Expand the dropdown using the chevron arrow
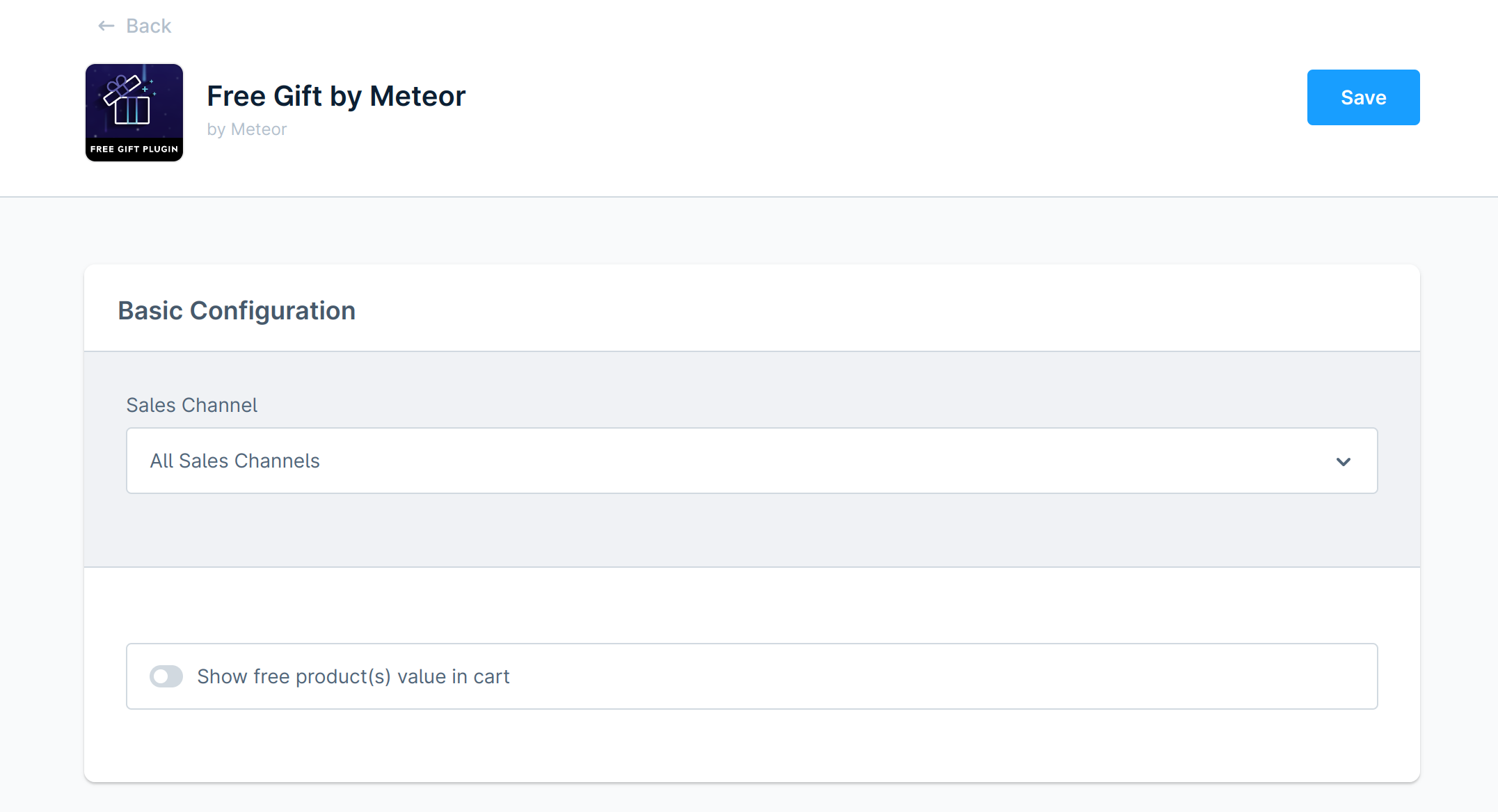 (x=1343, y=461)
